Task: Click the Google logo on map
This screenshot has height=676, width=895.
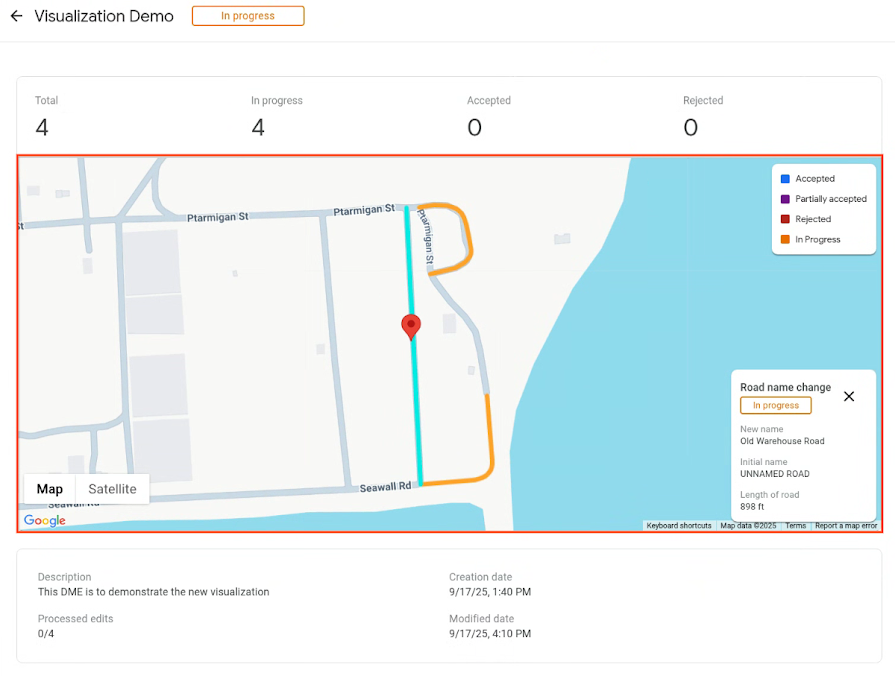Action: [x=45, y=520]
